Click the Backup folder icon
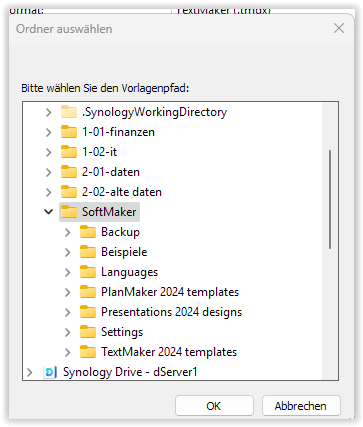Viewport: 363px width, 427px height. tap(88, 232)
